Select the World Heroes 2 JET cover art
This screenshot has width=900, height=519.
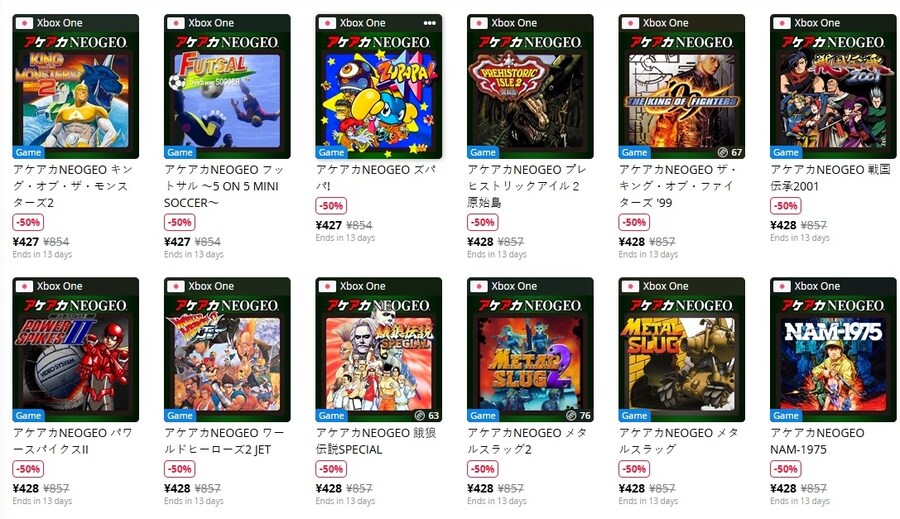tap(227, 358)
